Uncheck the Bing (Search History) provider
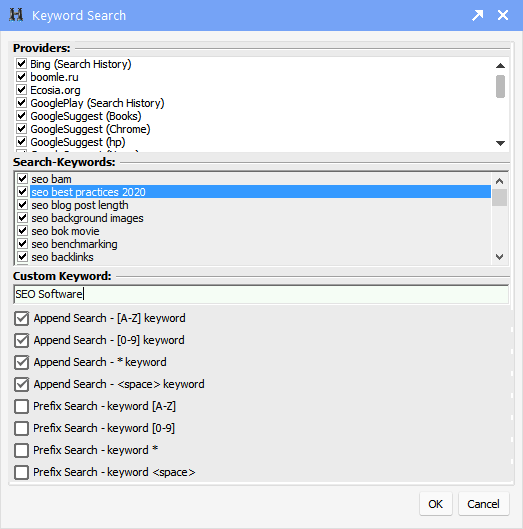523x529 pixels. [x=22, y=63]
